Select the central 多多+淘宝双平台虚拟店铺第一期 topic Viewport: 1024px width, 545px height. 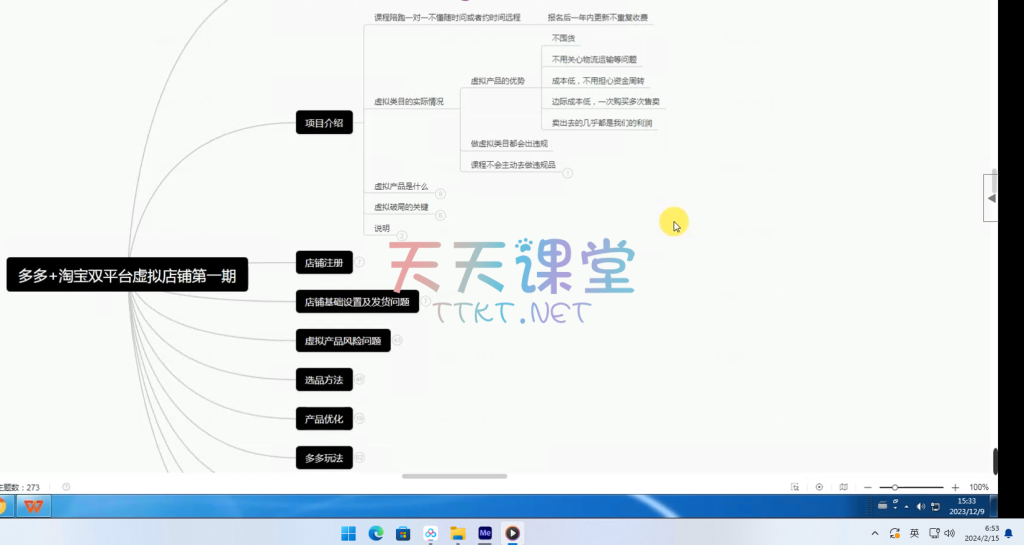[x=127, y=276]
